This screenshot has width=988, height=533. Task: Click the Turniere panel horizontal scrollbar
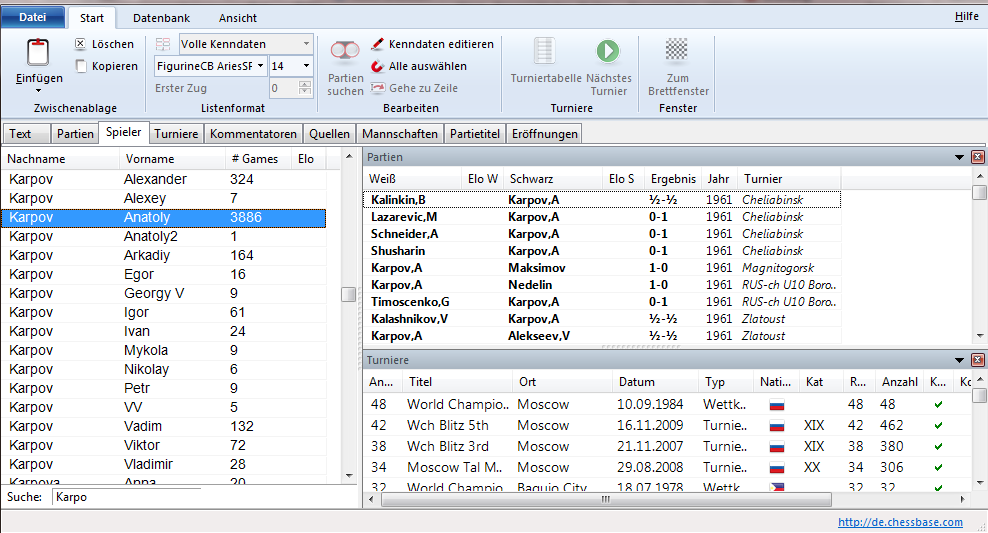(606, 500)
